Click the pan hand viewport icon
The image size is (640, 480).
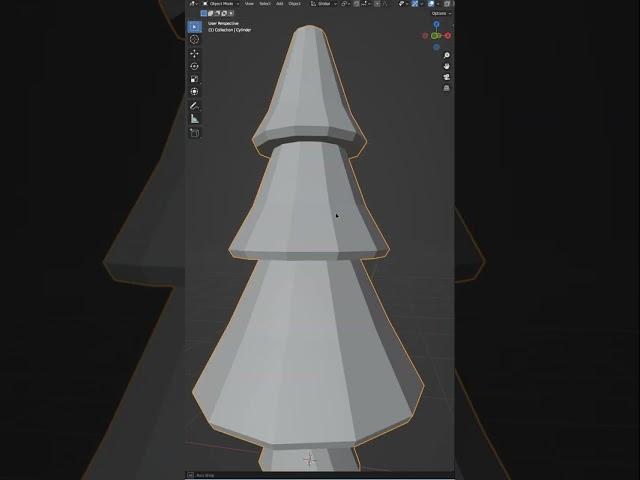click(x=447, y=66)
